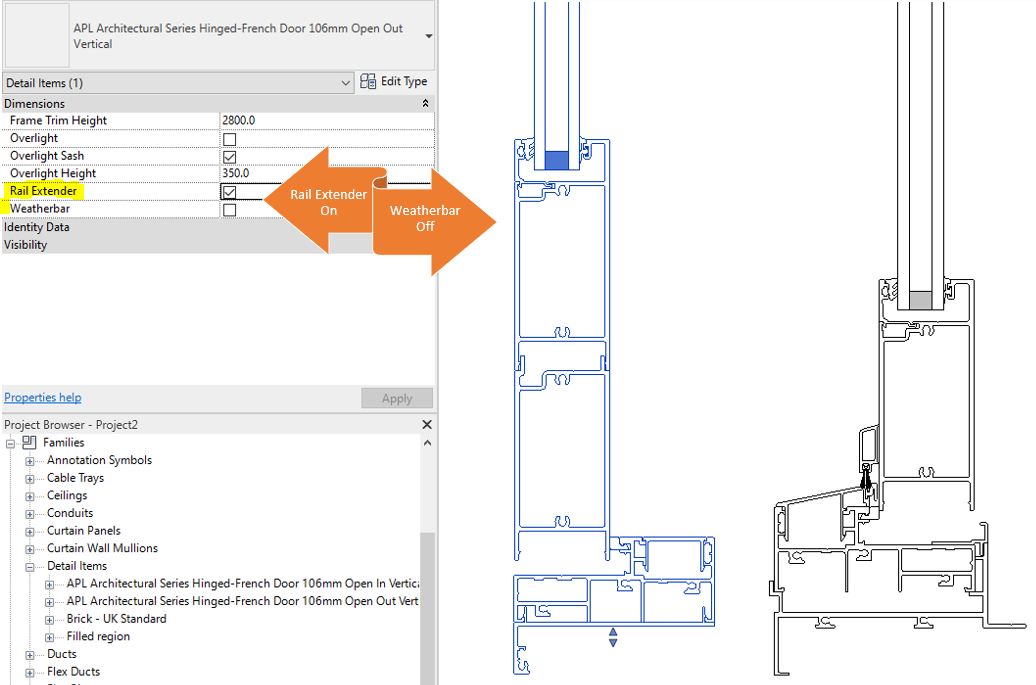Viewport: 1036px width, 685px height.
Task: Select the Conduits tree item
Action: coord(70,513)
